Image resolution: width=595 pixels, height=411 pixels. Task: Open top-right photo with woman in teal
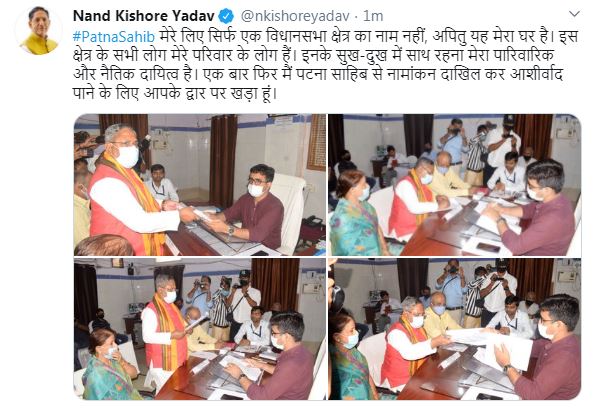(455, 185)
